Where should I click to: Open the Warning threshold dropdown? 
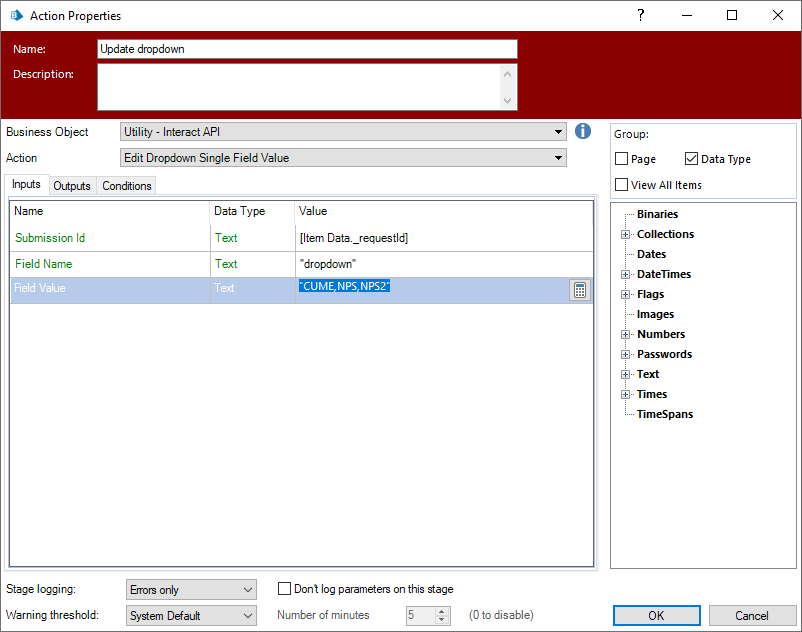click(x=191, y=616)
